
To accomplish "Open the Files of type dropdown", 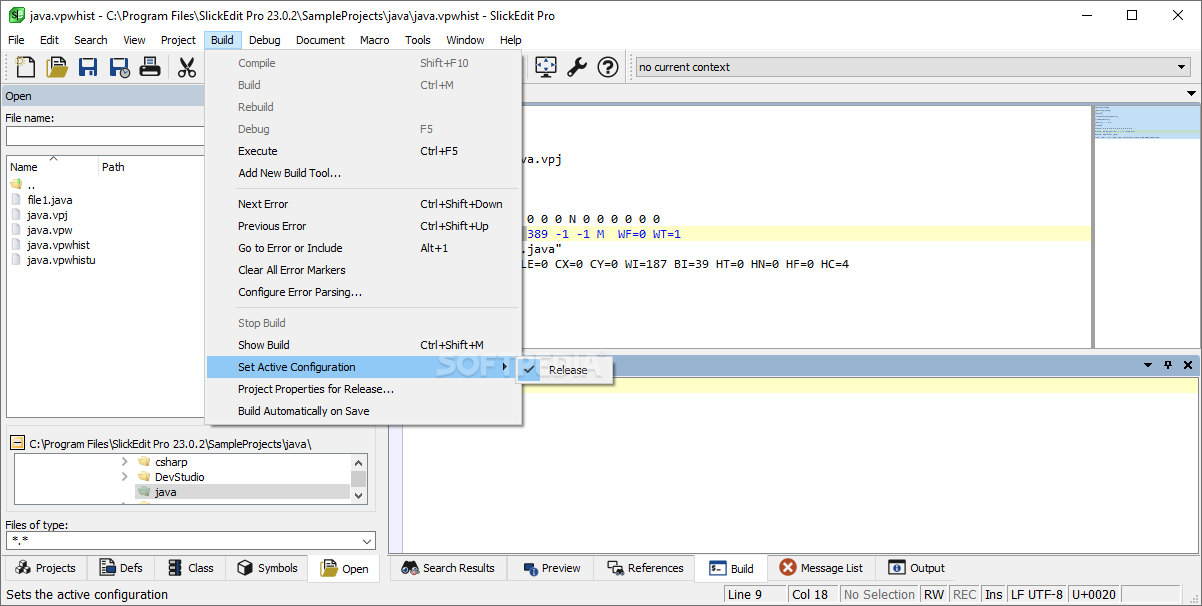I will point(366,541).
